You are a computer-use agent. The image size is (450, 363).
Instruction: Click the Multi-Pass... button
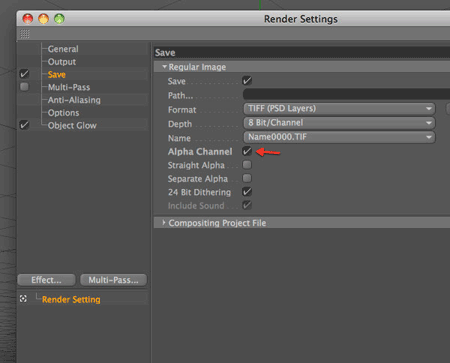[x=113, y=280]
